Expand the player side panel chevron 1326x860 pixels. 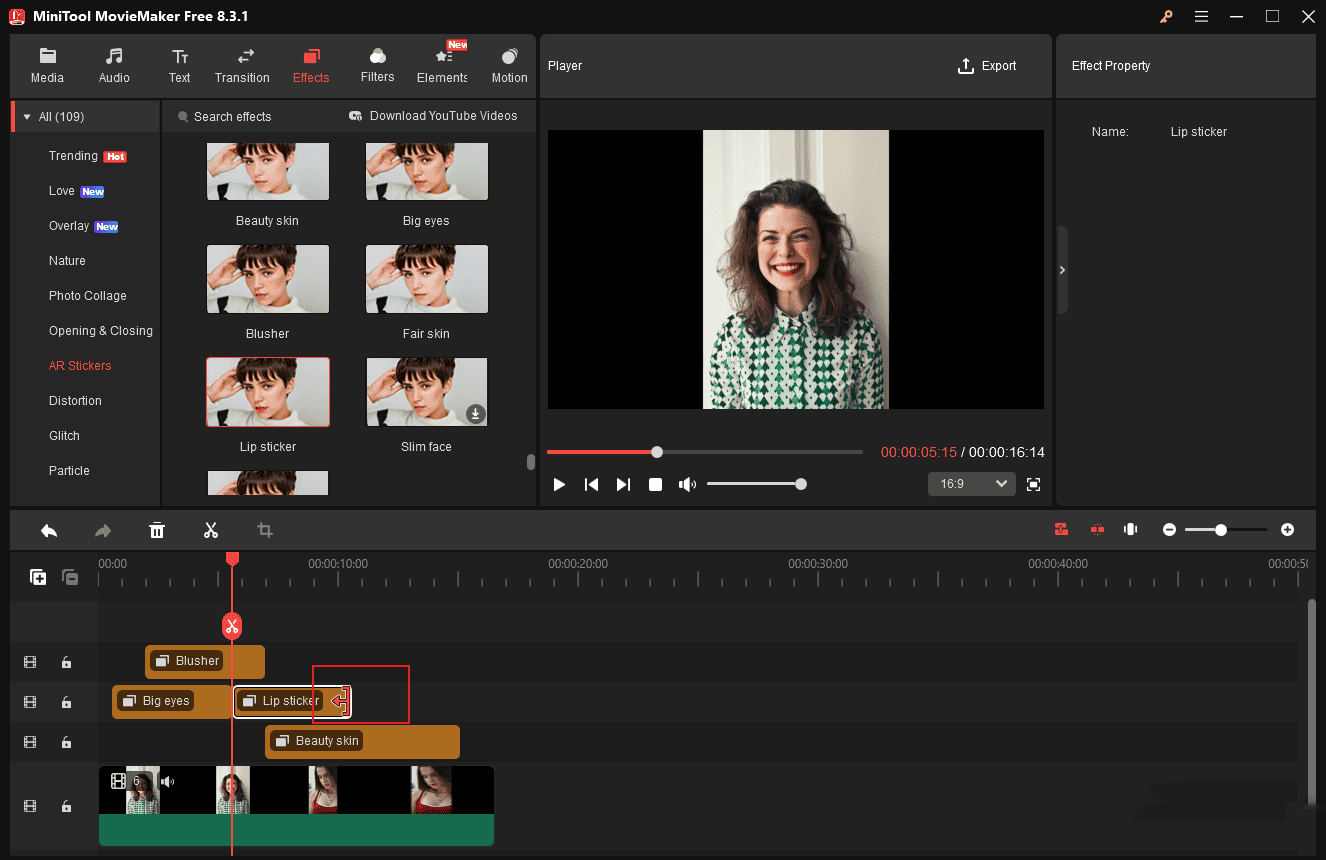[x=1062, y=270]
